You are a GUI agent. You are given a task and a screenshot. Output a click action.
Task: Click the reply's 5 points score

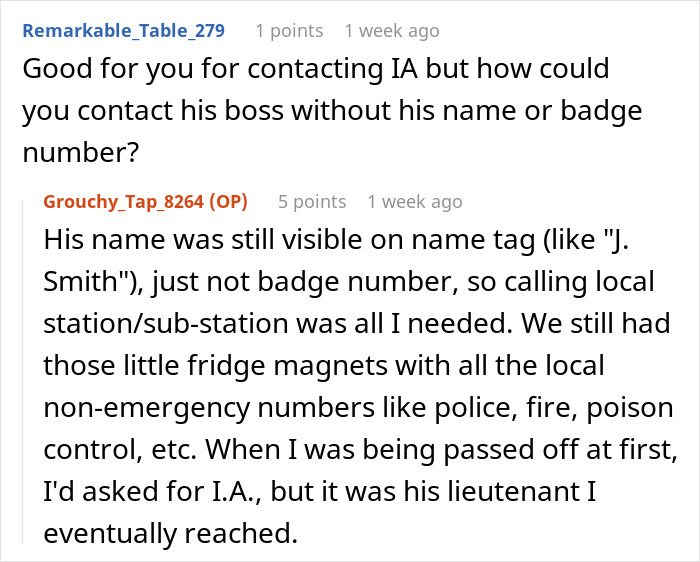pos(312,202)
